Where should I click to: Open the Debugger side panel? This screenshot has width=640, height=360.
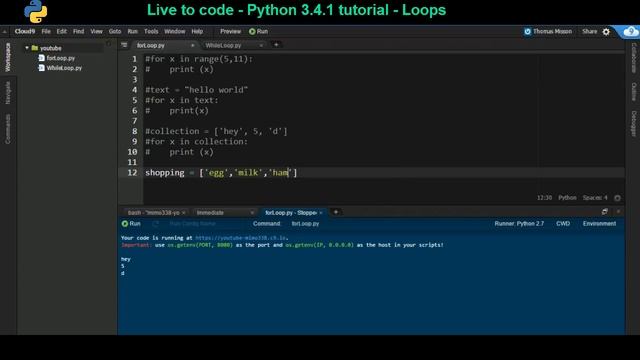[633, 124]
